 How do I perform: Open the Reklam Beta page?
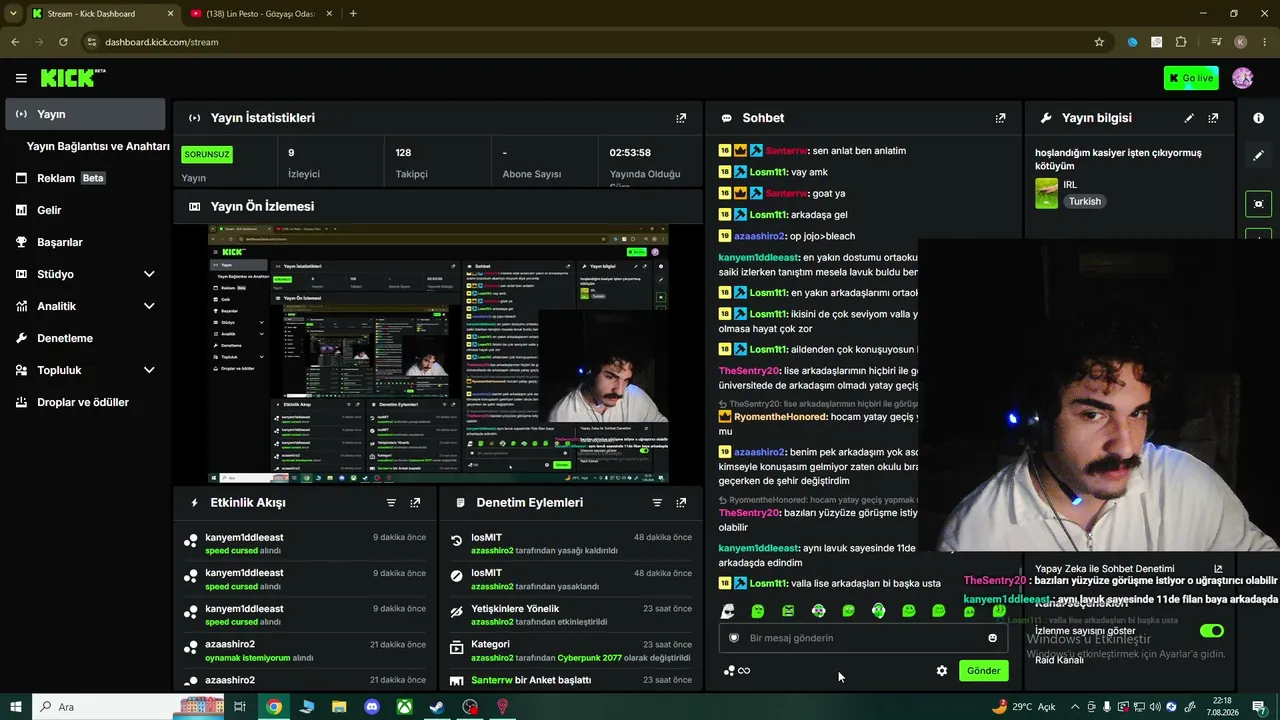point(85,178)
